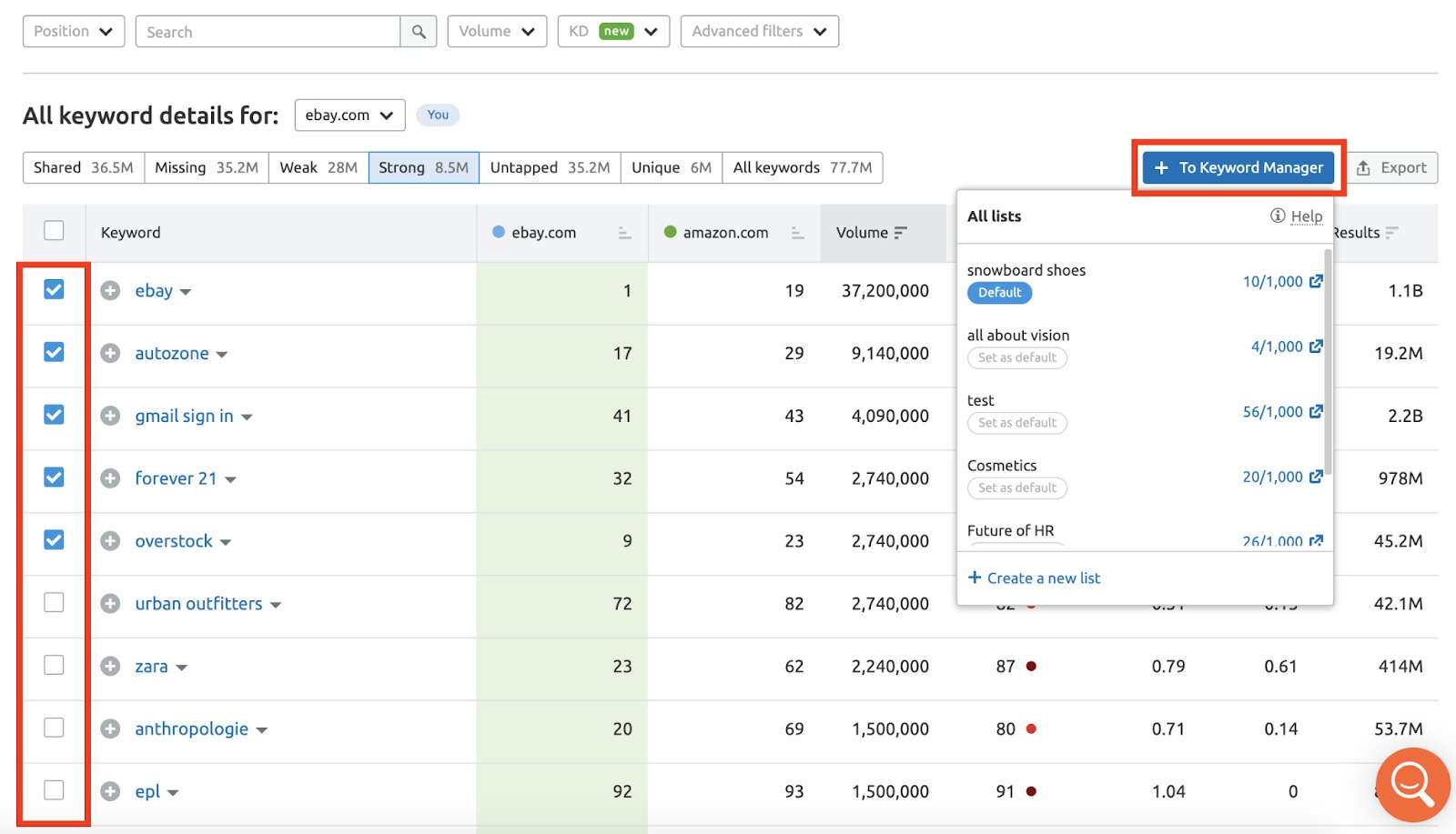1456x834 pixels.
Task: Add anthropologie via plus icon
Action: (110, 728)
